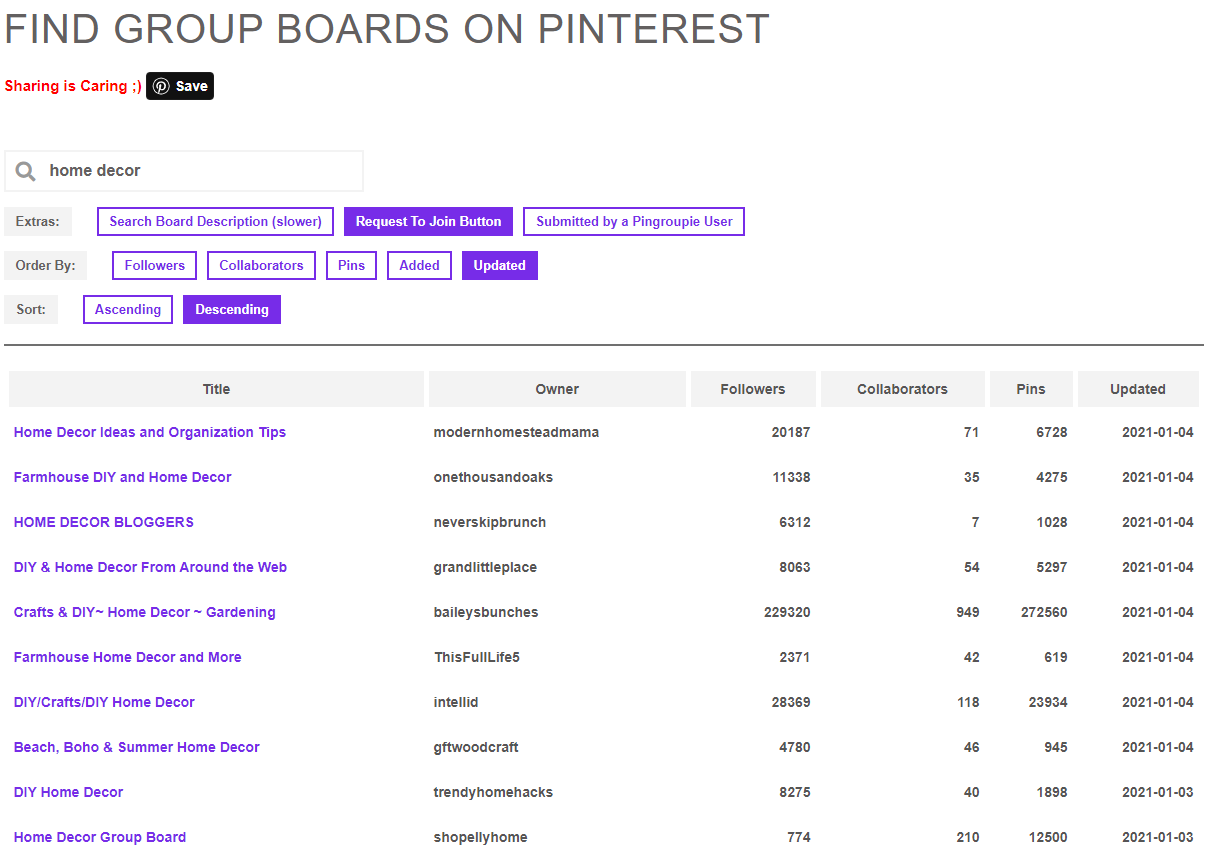Click follower count 11338

pos(791,478)
